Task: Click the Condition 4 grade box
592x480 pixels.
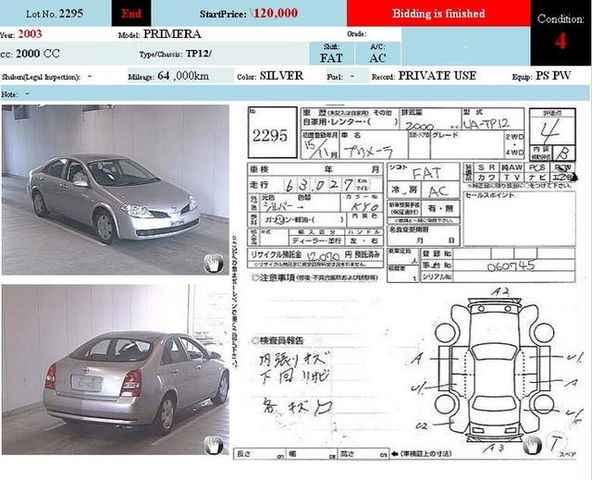Action: [x=560, y=32]
